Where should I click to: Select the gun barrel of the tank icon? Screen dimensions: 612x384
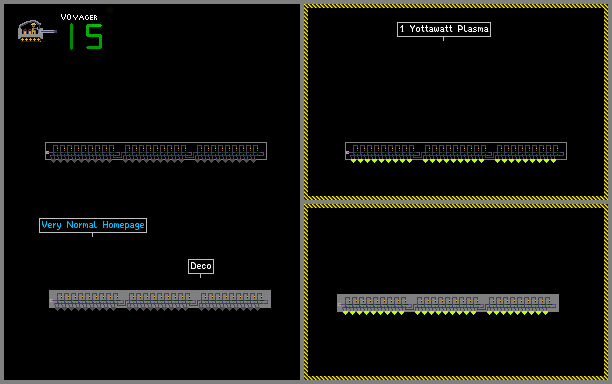click(49, 32)
